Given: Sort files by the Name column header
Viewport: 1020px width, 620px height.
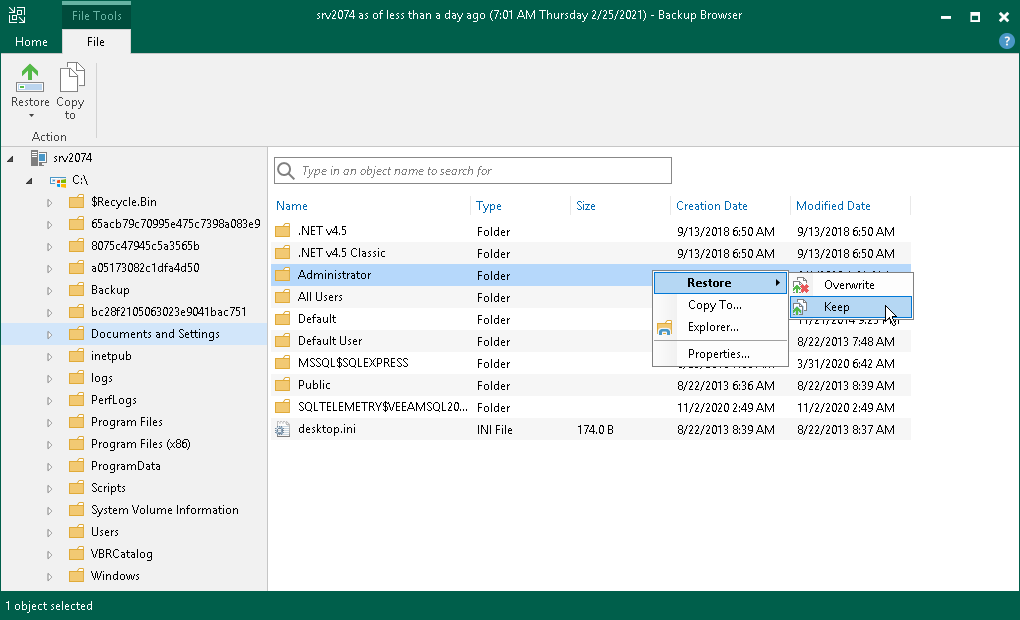Looking at the screenshot, I should (x=292, y=206).
